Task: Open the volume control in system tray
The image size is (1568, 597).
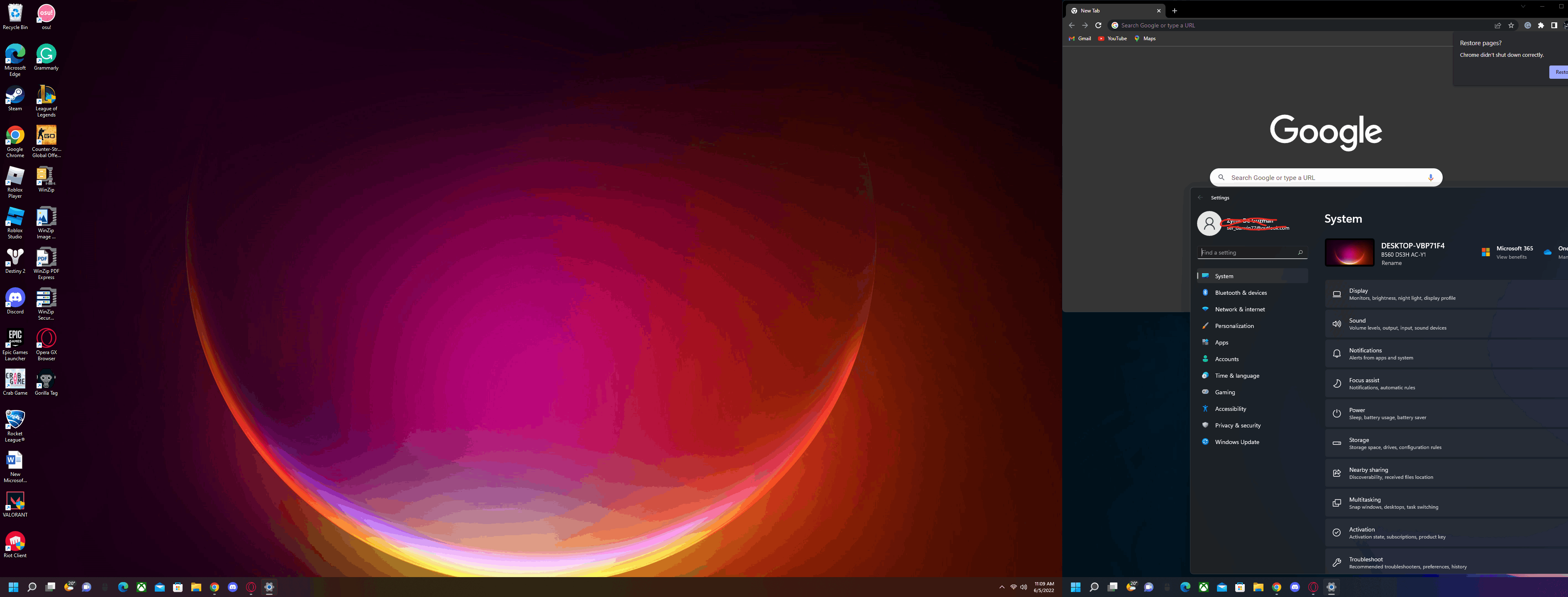Action: tap(1023, 587)
